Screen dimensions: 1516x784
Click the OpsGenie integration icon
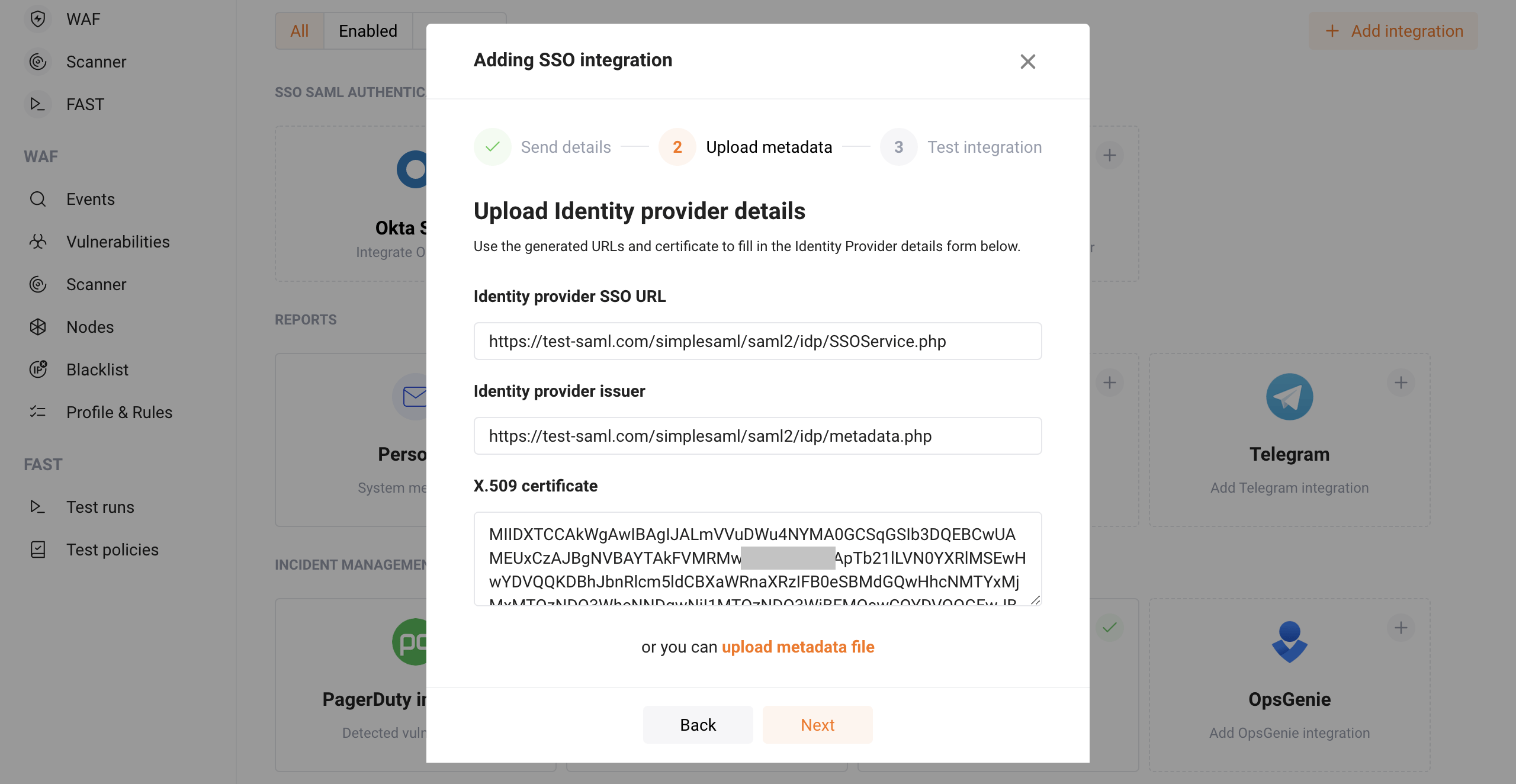point(1290,642)
